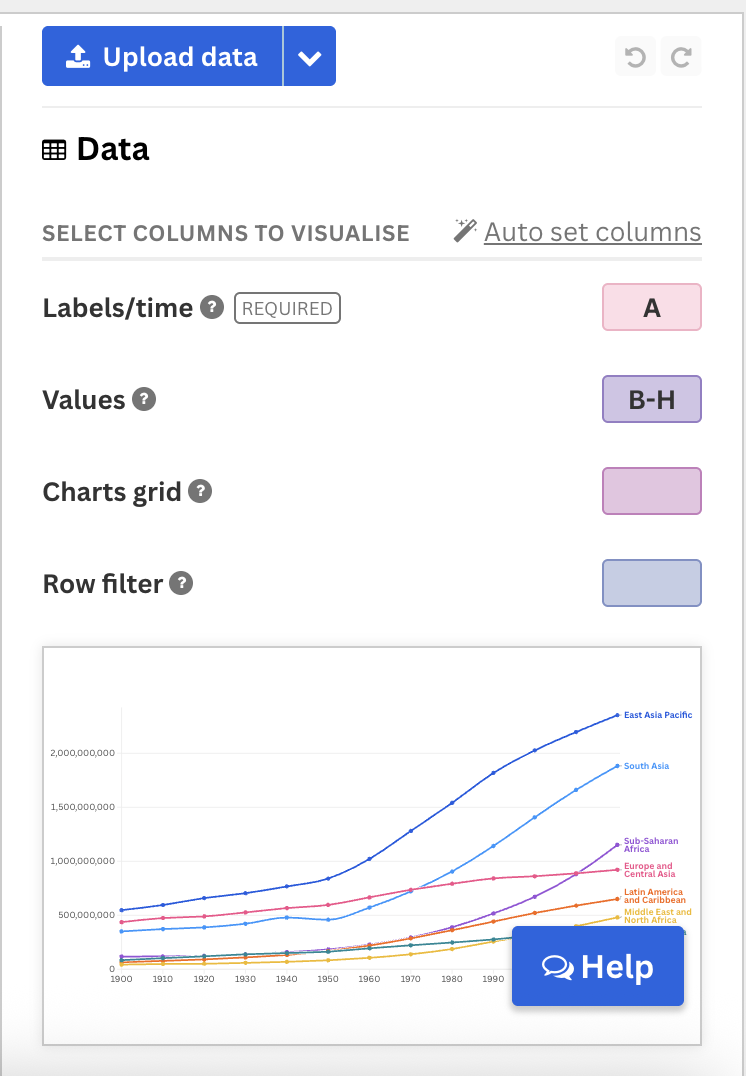Click the question mark icon next to Labels/time
This screenshot has height=1076, width=746.
(210, 308)
